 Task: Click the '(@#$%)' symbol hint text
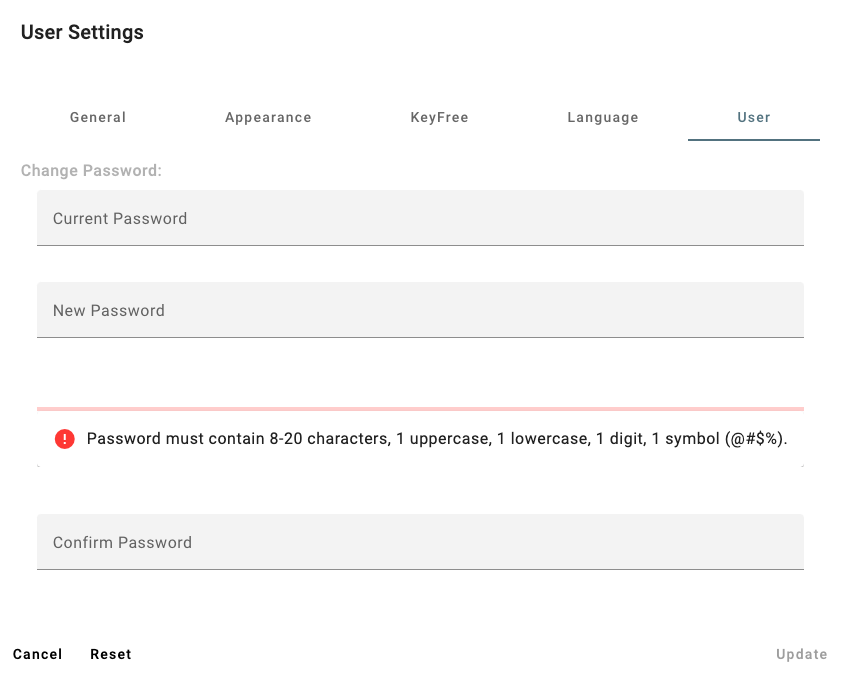click(755, 438)
